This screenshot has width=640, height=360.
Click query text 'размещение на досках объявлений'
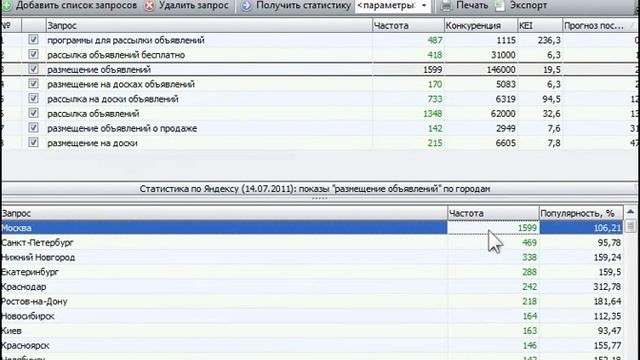tap(121, 84)
